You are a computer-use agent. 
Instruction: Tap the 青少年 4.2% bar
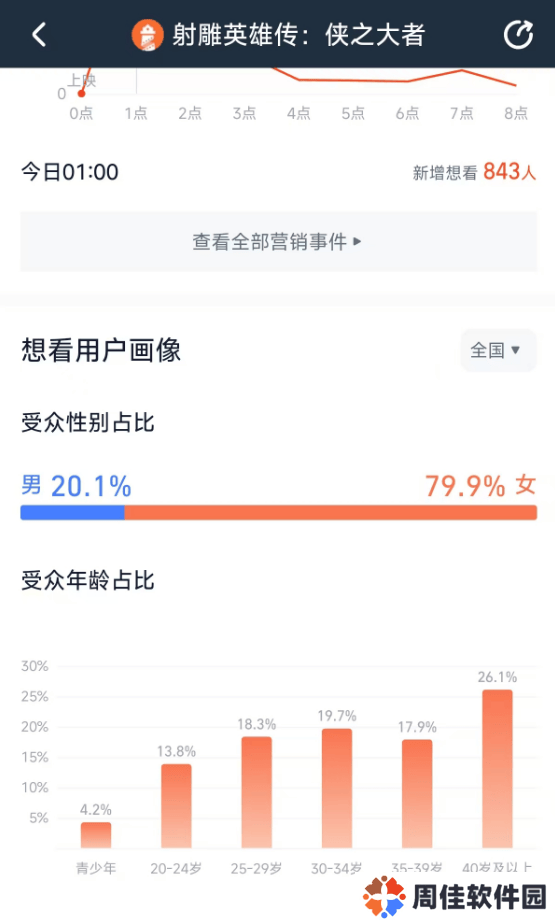(96, 835)
